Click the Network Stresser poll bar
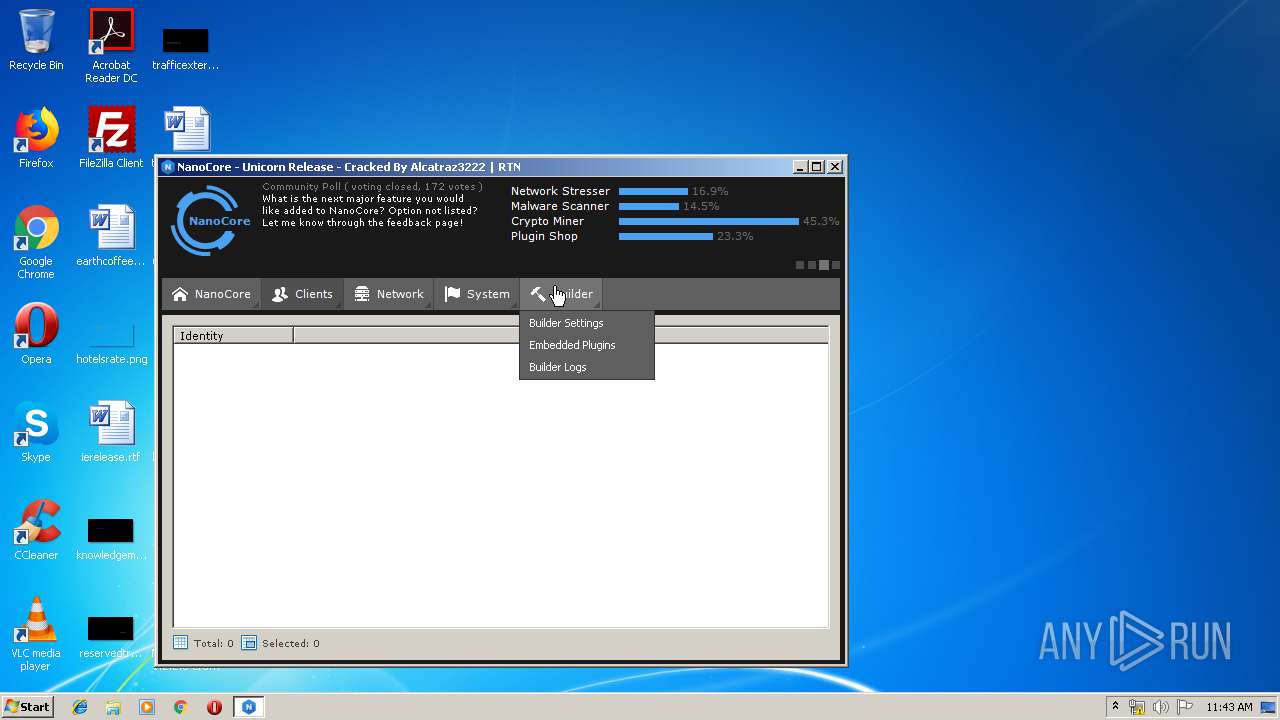The width and height of the screenshot is (1280, 720). pos(653,191)
